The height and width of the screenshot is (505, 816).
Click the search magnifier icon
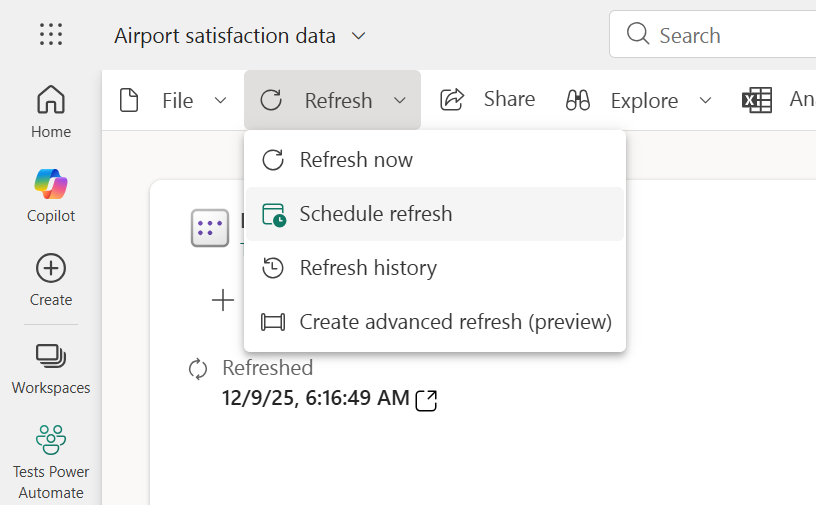pos(638,34)
